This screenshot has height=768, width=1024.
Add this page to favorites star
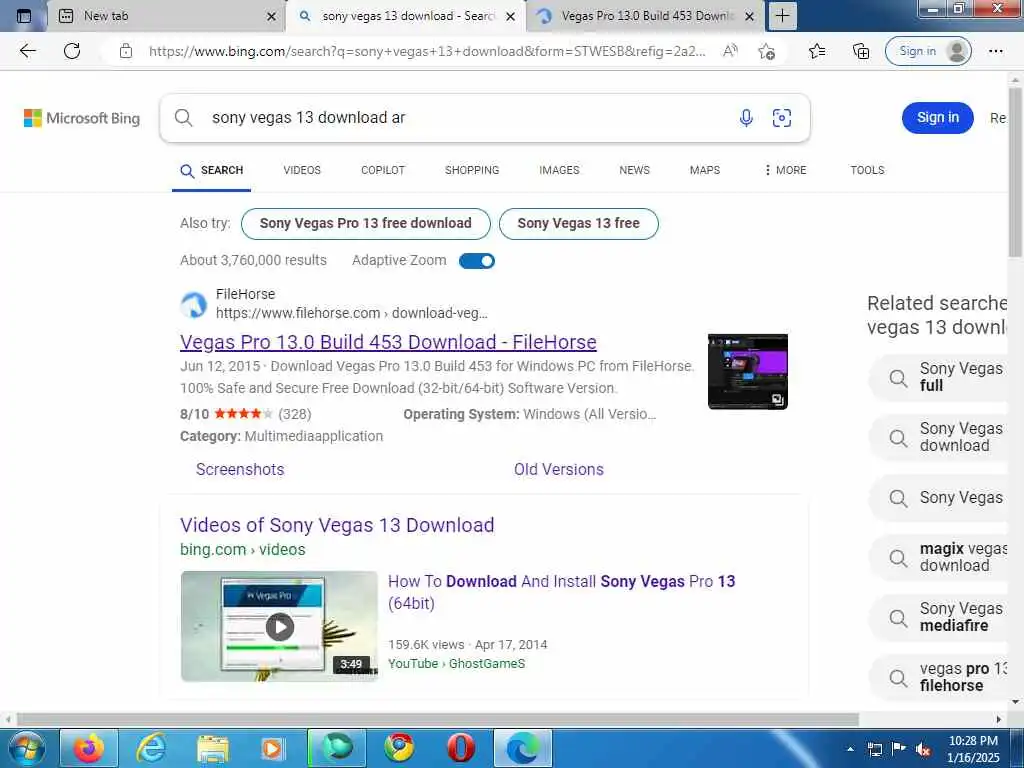[767, 51]
